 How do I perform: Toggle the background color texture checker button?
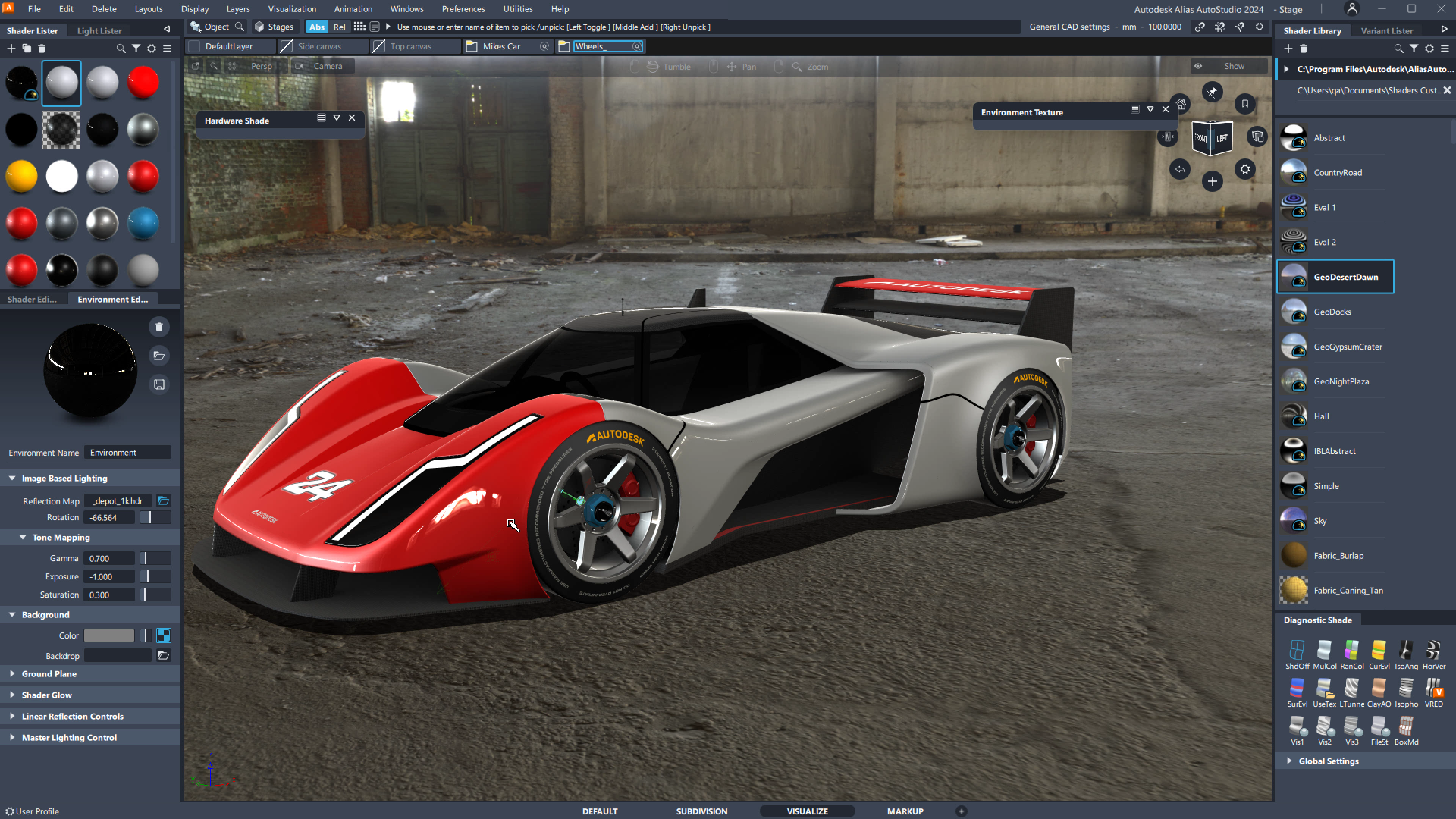tap(163, 635)
